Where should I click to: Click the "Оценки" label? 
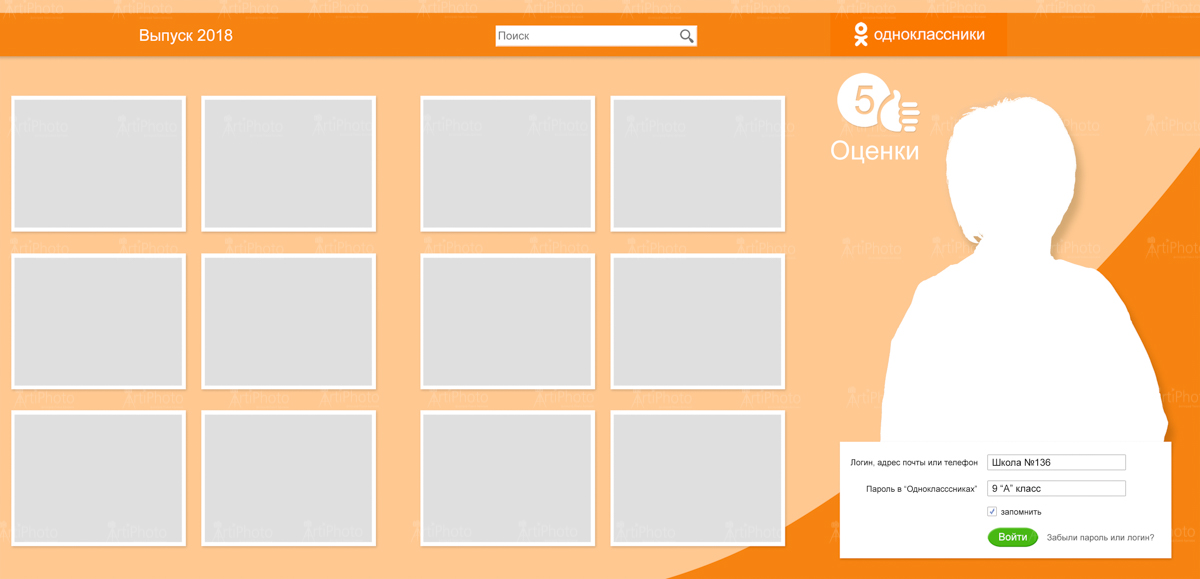[x=874, y=152]
